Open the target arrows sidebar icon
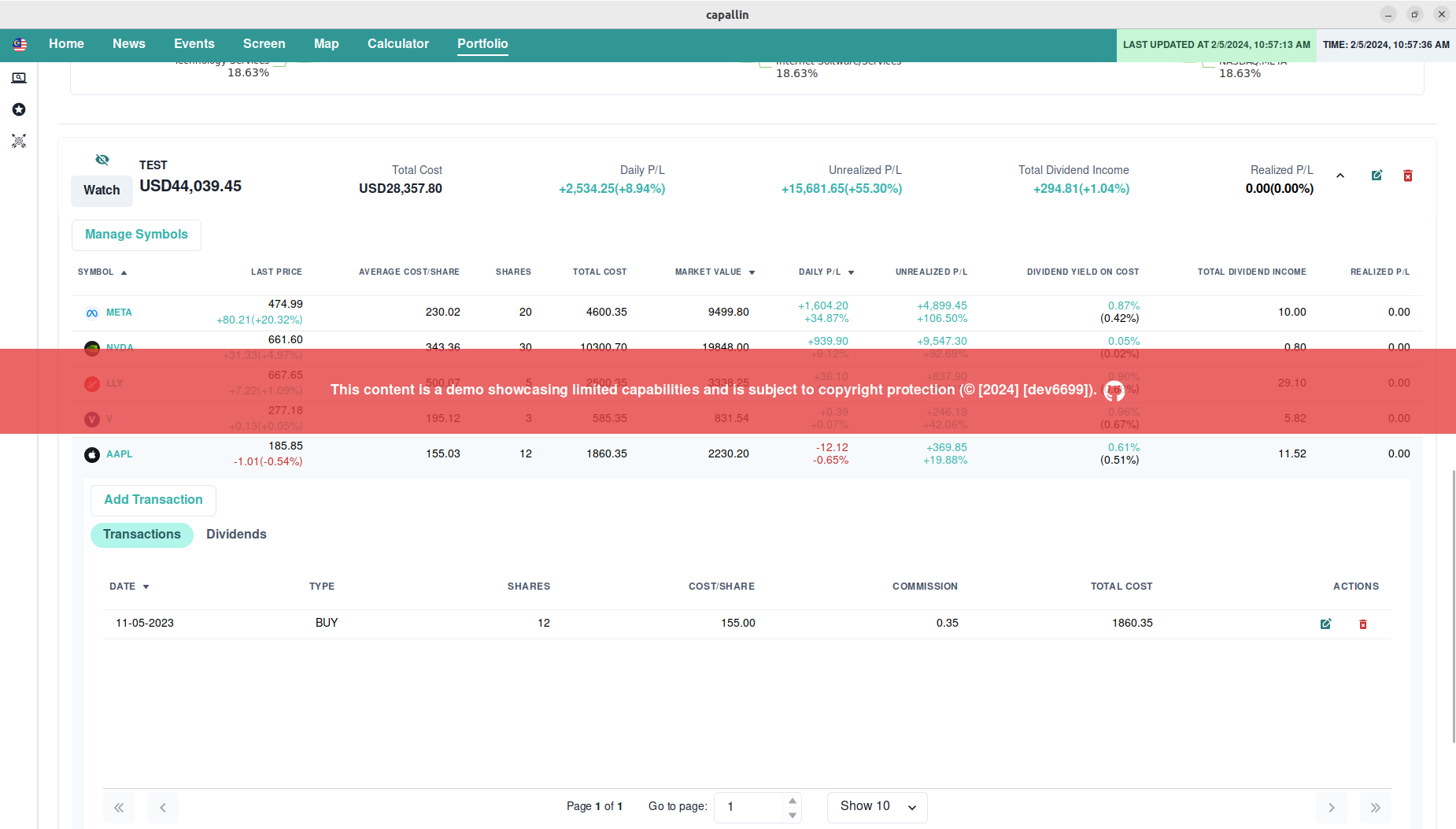 pyautogui.click(x=19, y=141)
